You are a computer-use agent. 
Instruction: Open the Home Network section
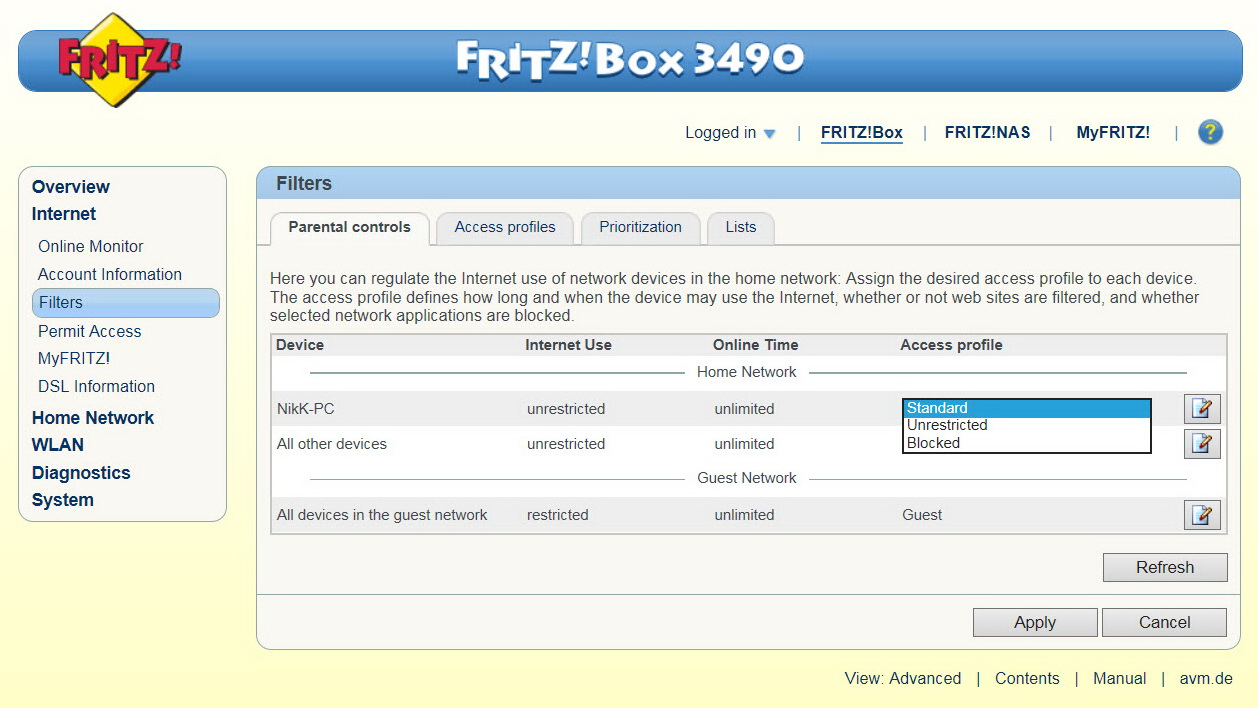93,418
